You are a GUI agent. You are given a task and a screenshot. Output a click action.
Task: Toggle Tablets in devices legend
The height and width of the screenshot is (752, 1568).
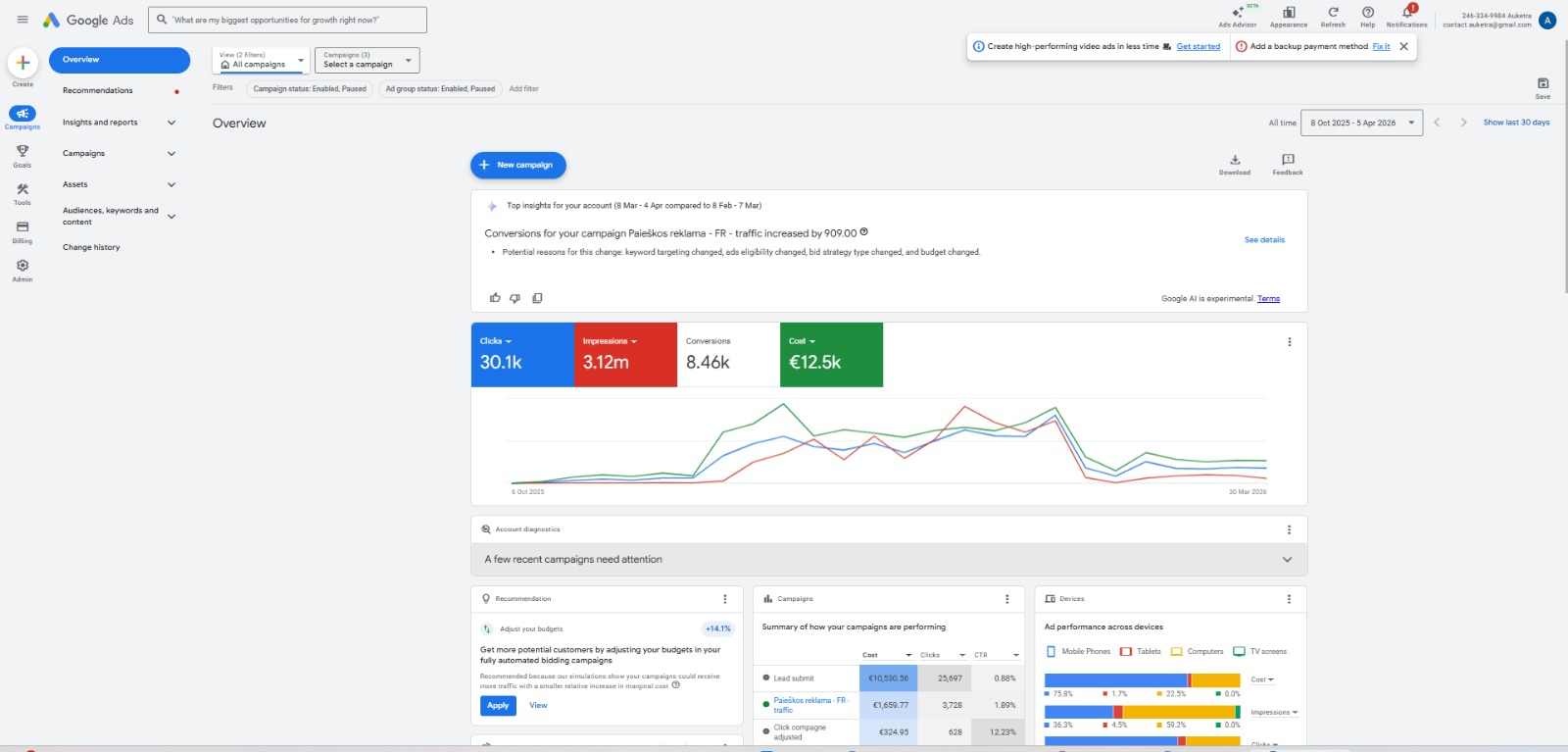(1141, 652)
